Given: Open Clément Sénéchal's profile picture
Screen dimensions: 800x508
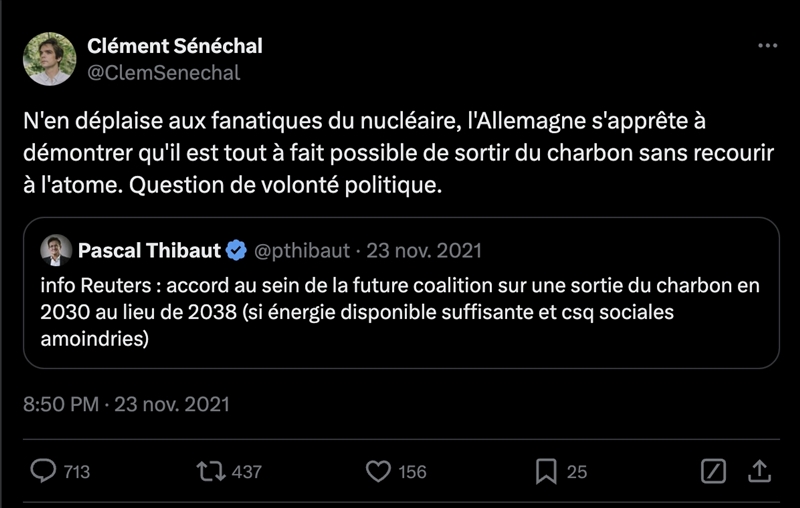Looking at the screenshot, I should coord(49,59).
